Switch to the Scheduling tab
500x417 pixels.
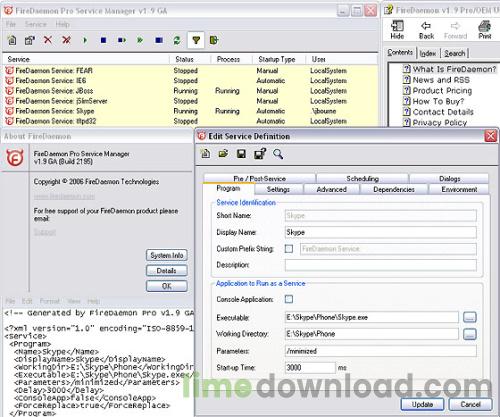pyautogui.click(x=362, y=179)
